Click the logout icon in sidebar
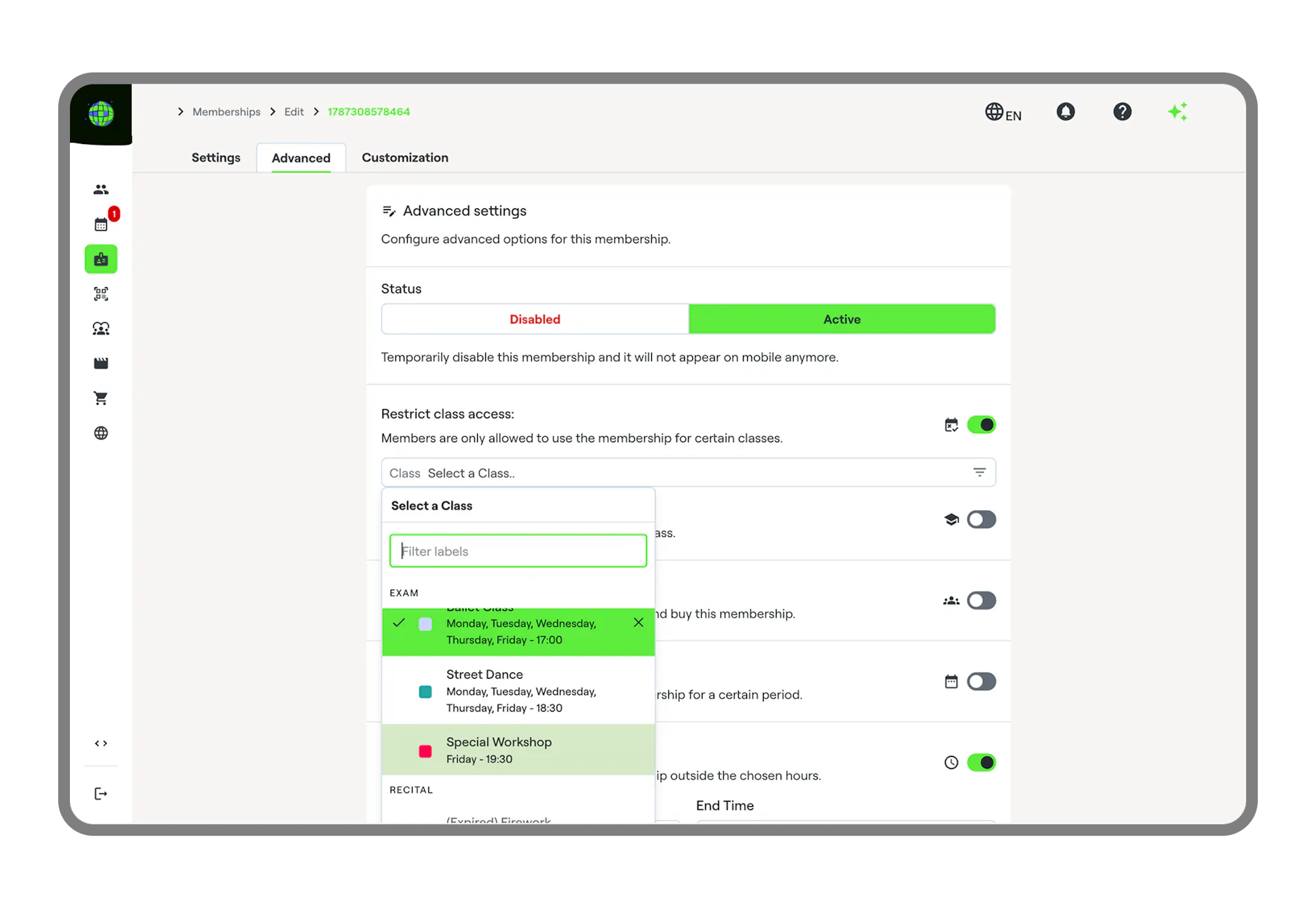Screen dimensions: 1316x907 click(x=101, y=794)
